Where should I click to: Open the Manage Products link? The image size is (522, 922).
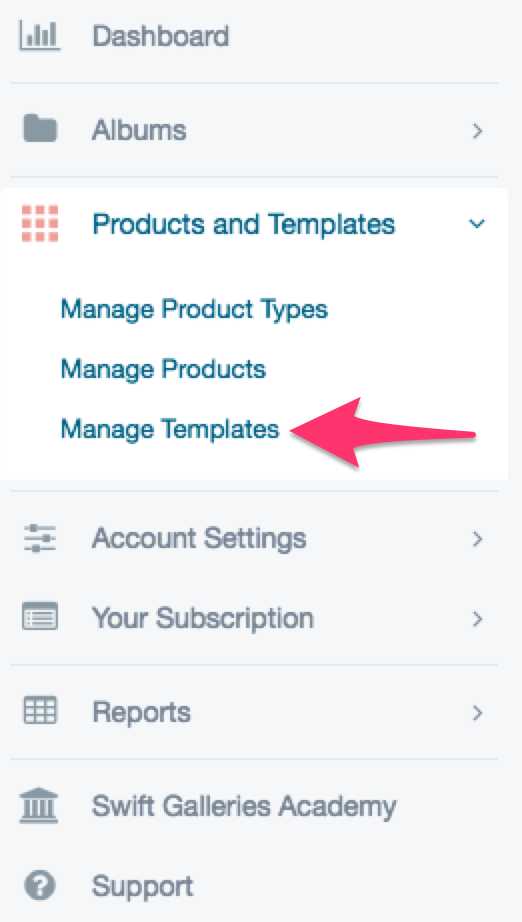coord(163,369)
